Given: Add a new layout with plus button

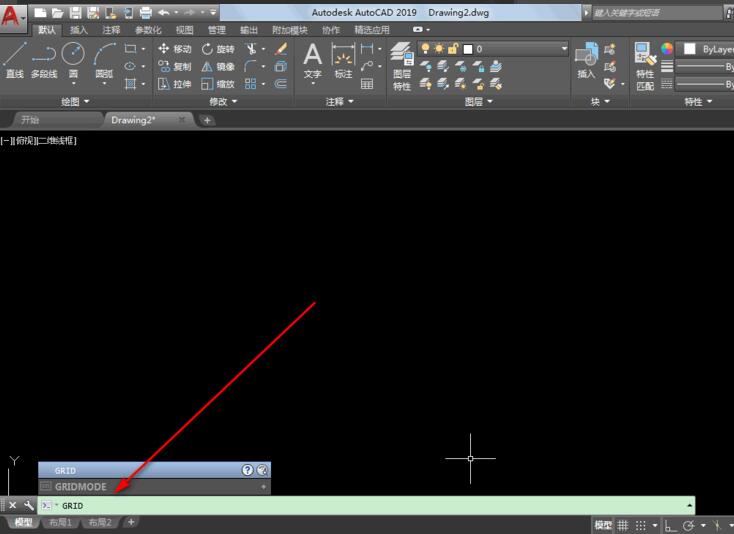Looking at the screenshot, I should coord(131,521).
